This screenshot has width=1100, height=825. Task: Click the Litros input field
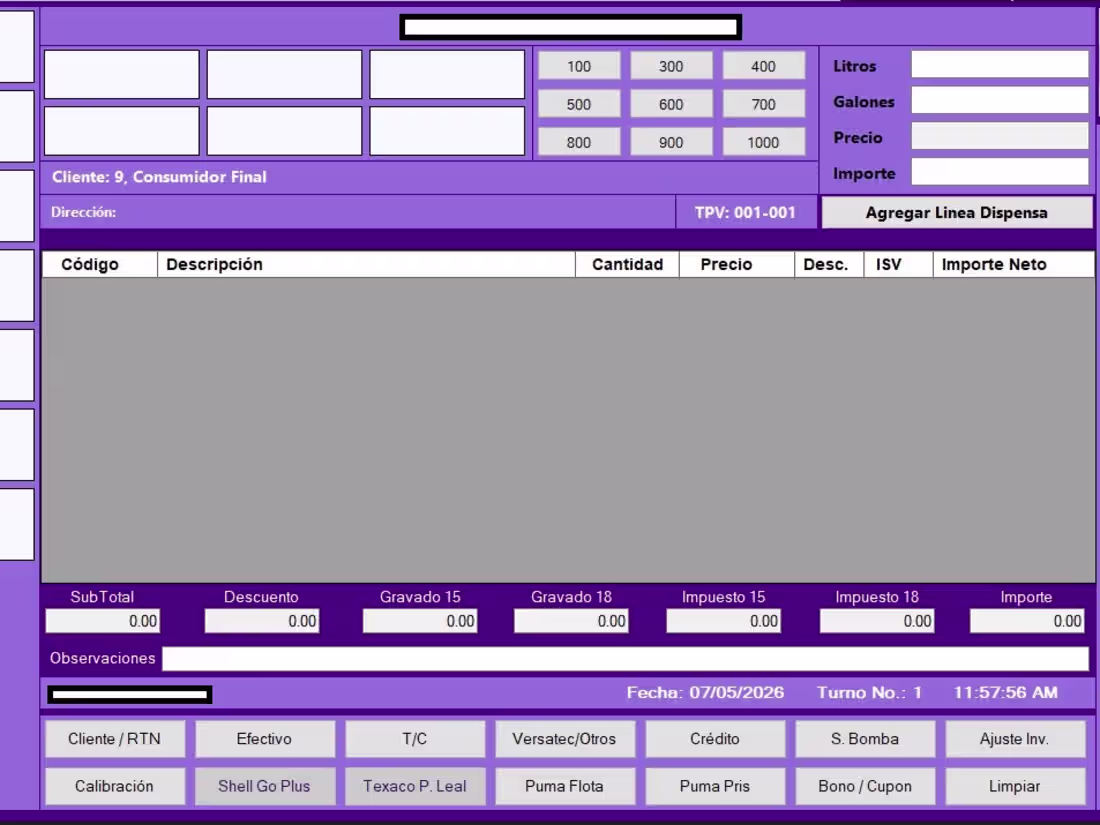[x=1000, y=65]
